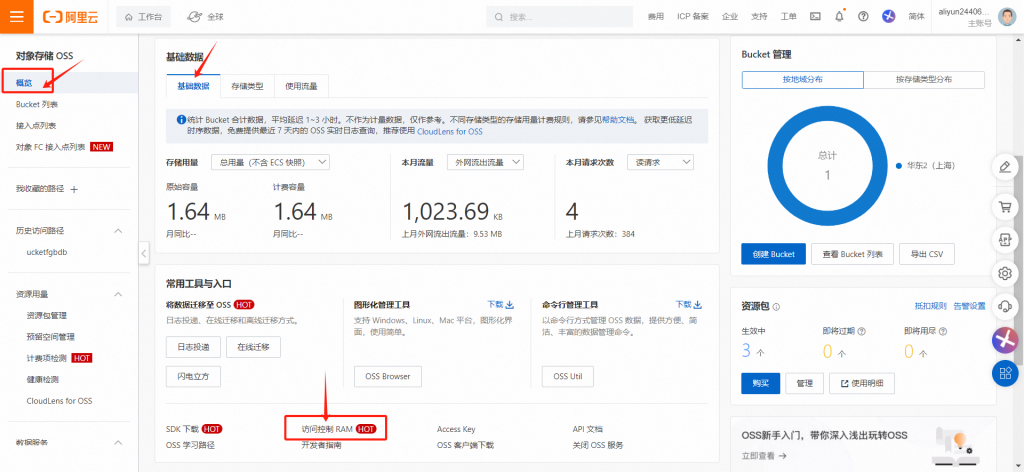Click 查看 Bucket 列表 button

pos(852,254)
